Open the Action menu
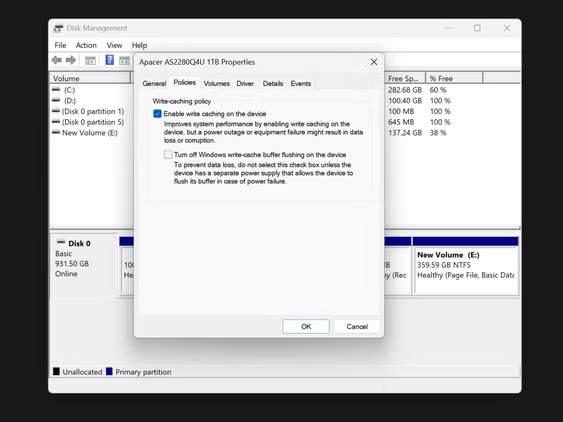The width and height of the screenshot is (563, 422). pyautogui.click(x=86, y=45)
